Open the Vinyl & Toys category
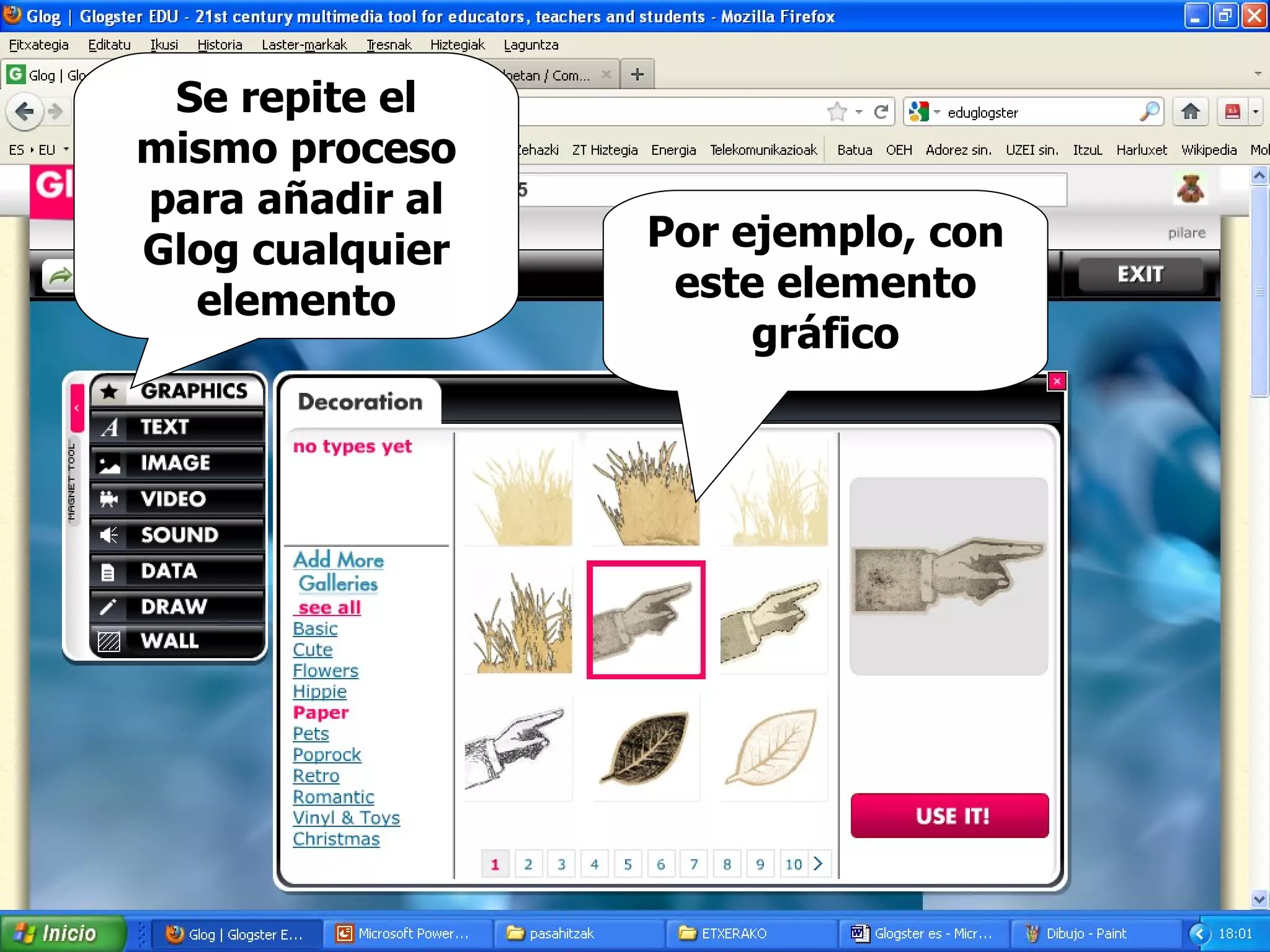The width and height of the screenshot is (1270, 952). click(346, 818)
